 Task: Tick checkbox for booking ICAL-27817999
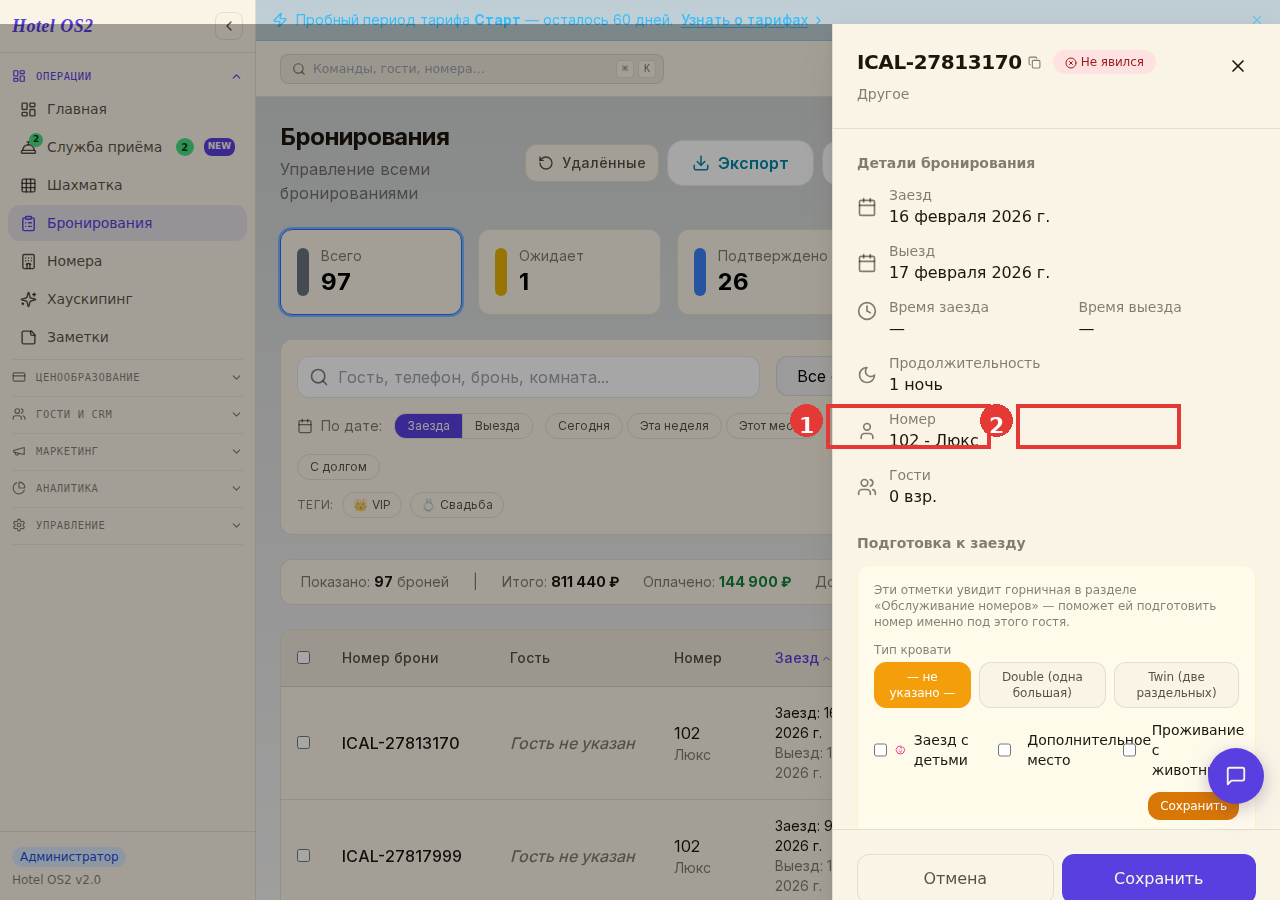pyautogui.click(x=304, y=856)
